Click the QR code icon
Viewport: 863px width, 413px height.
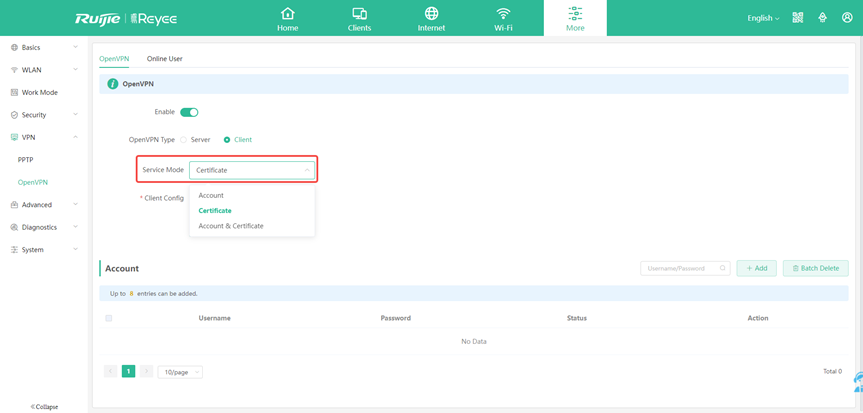tap(797, 18)
